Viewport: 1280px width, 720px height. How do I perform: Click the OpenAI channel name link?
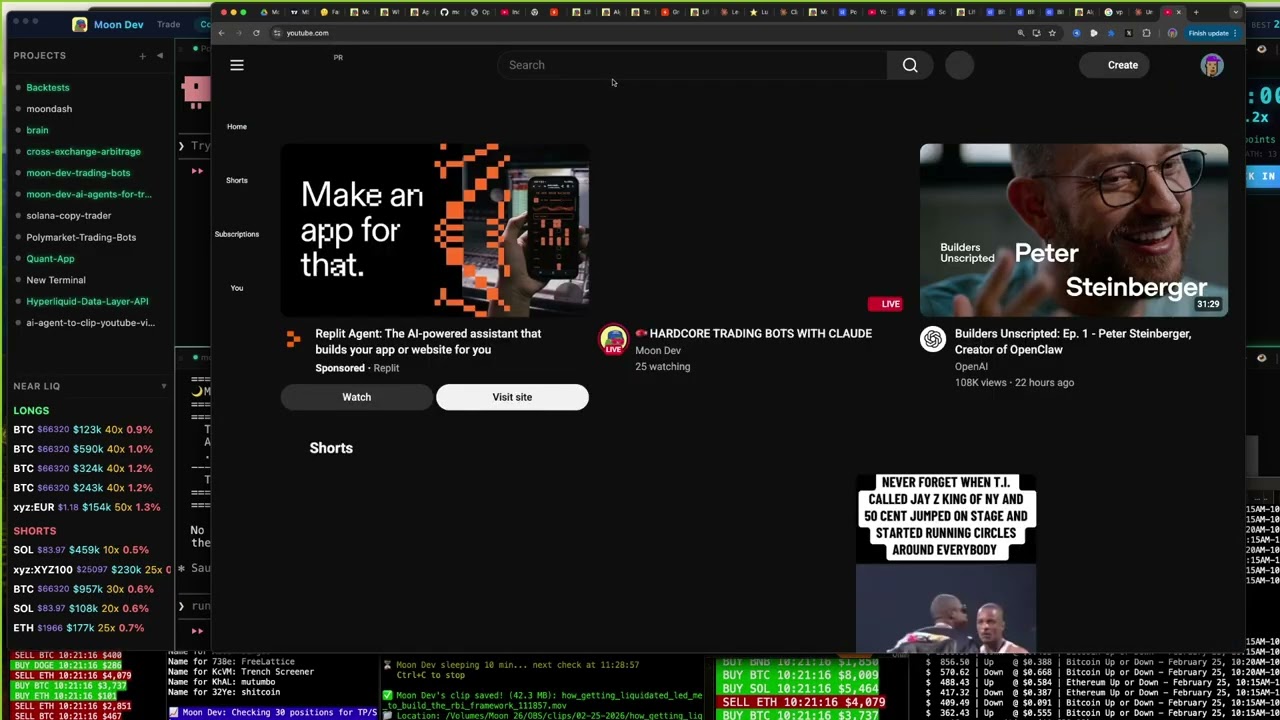tap(971, 367)
